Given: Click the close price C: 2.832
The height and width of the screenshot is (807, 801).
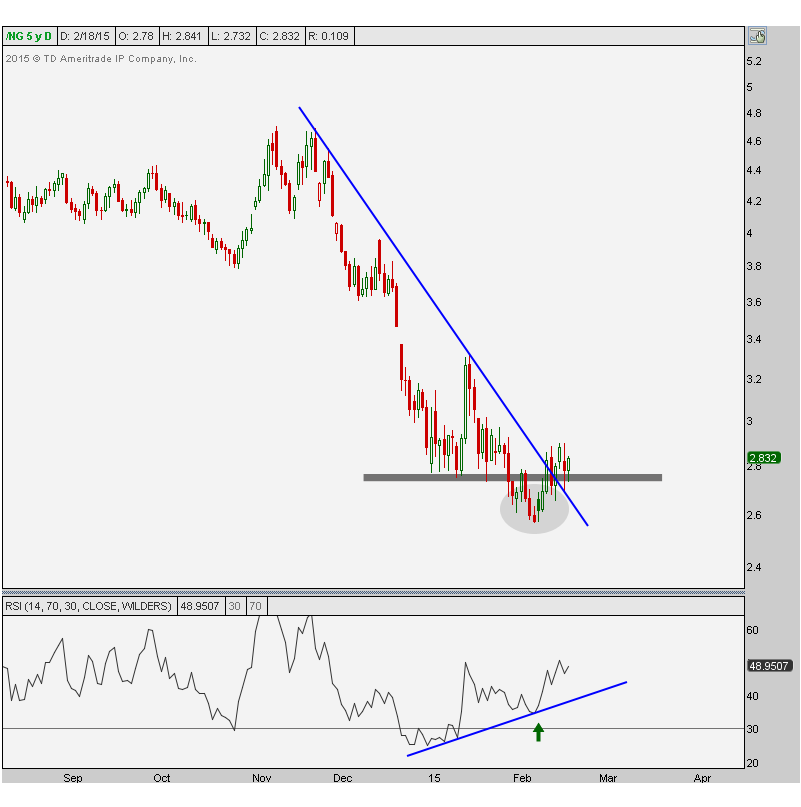Looking at the screenshot, I should coord(280,36).
